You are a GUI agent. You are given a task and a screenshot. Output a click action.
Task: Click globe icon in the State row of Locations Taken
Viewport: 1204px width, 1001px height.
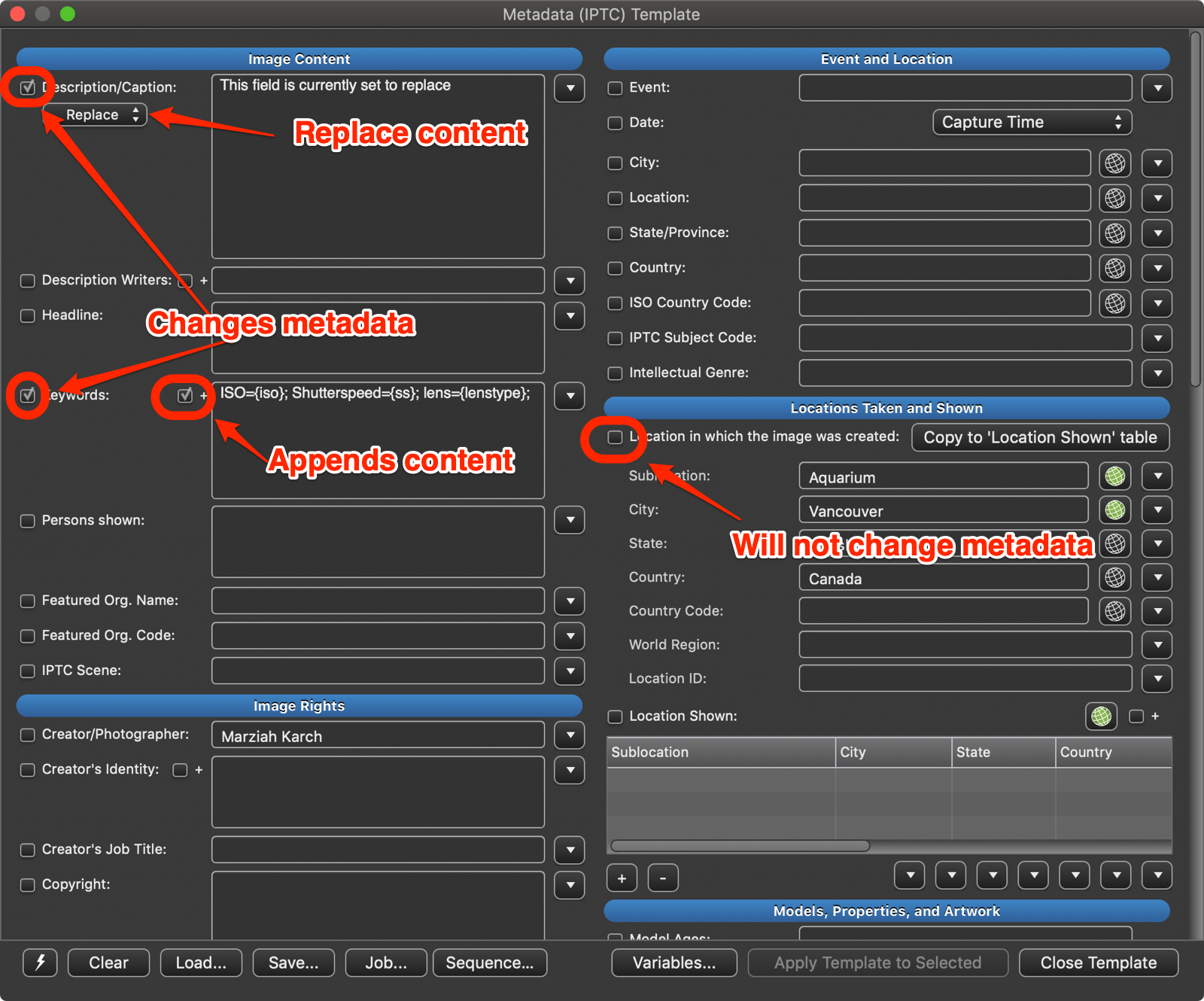coord(1115,543)
